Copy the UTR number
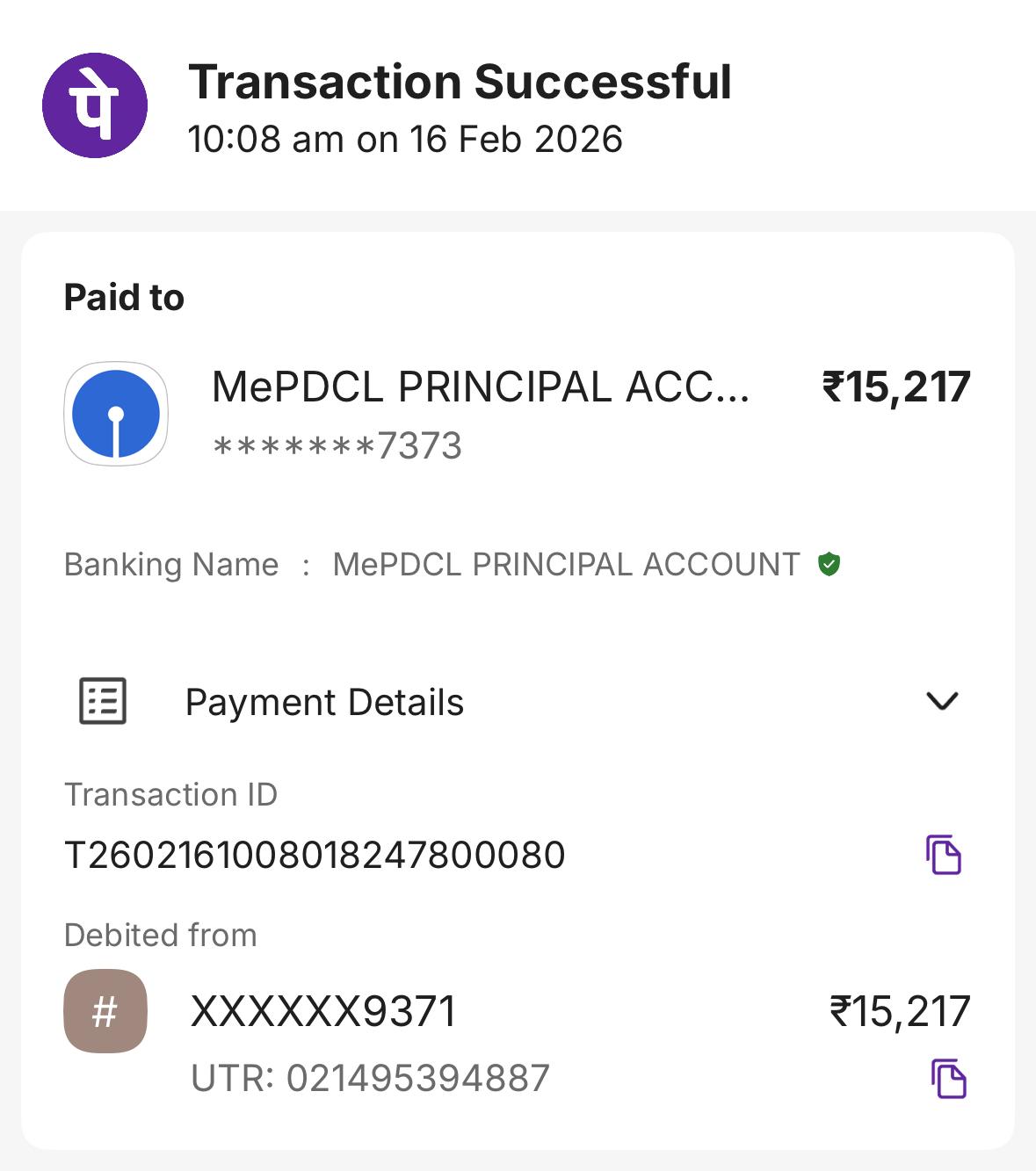This screenshot has width=1036, height=1171. 948,1079
